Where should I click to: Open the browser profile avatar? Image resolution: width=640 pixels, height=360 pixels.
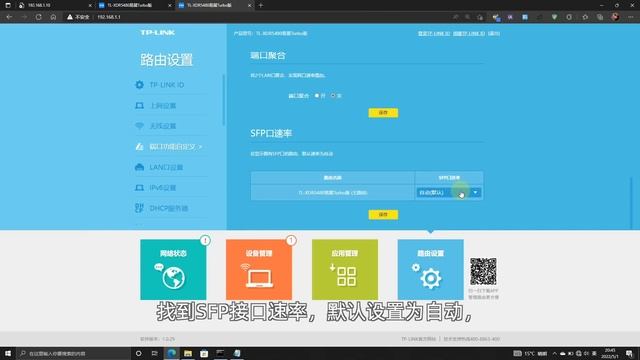click(x=615, y=17)
